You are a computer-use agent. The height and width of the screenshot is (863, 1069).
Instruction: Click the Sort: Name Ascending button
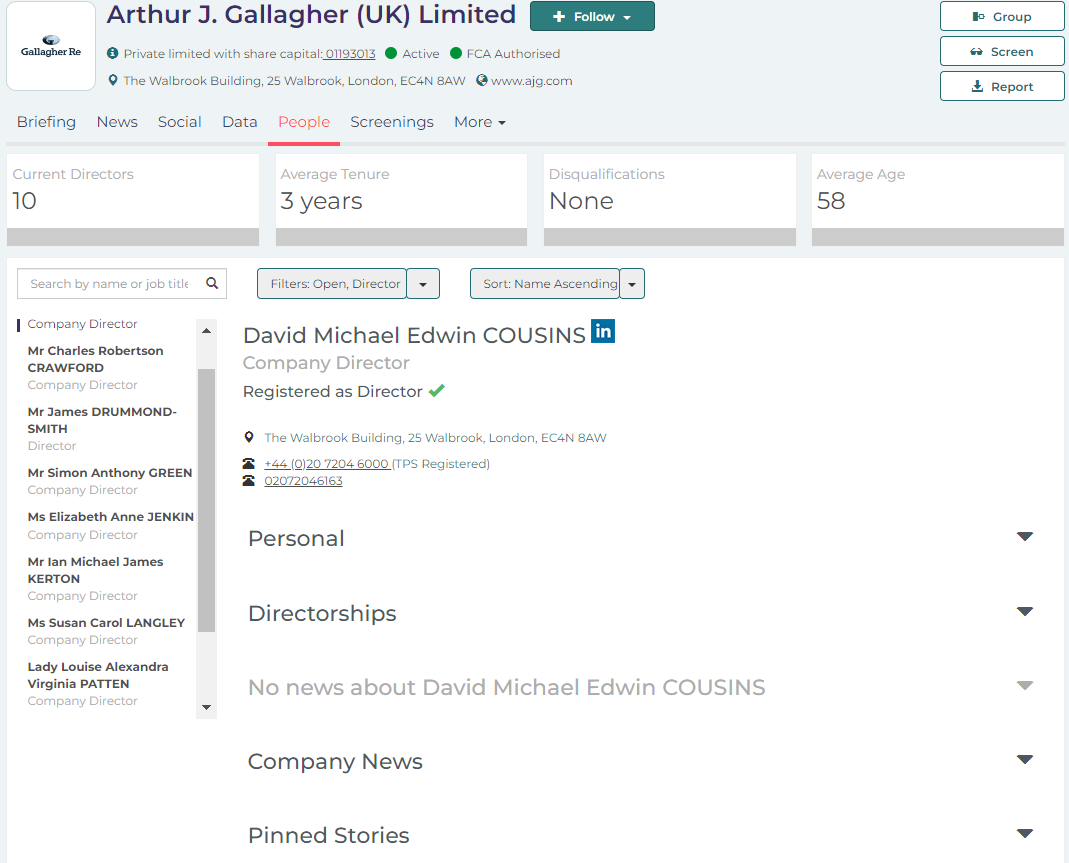[x=545, y=284]
